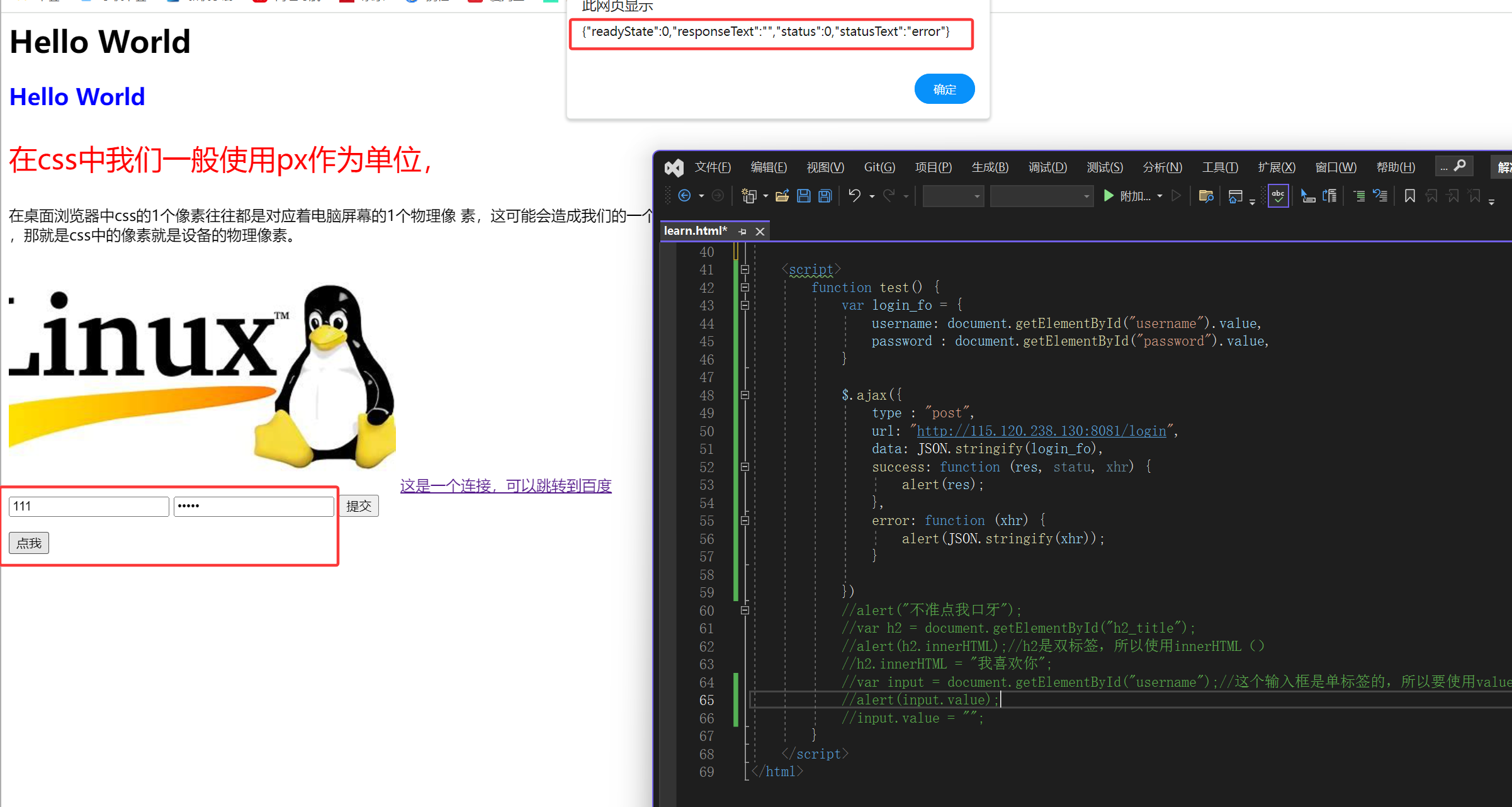Click the 点我 button
This screenshot has height=807, width=1512.
click(x=29, y=543)
